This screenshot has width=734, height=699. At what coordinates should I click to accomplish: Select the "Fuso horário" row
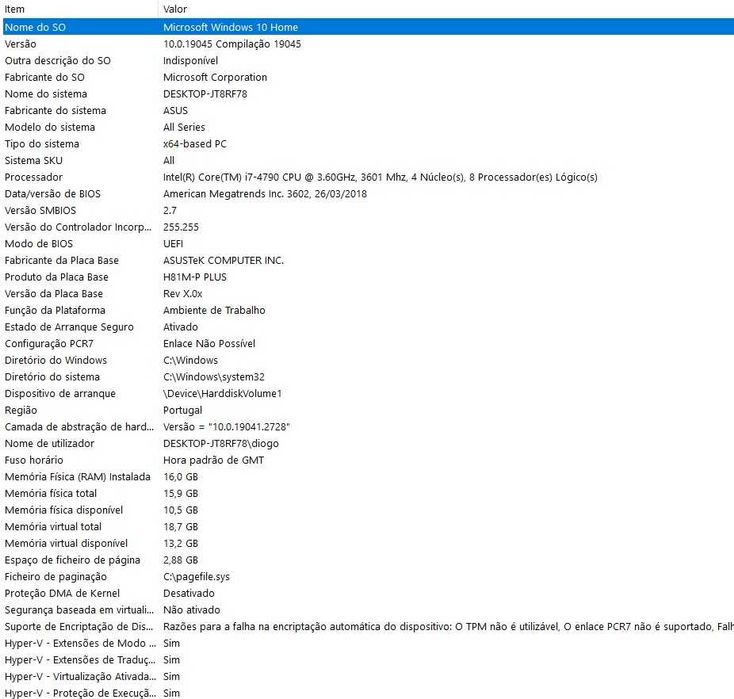[x=368, y=460]
